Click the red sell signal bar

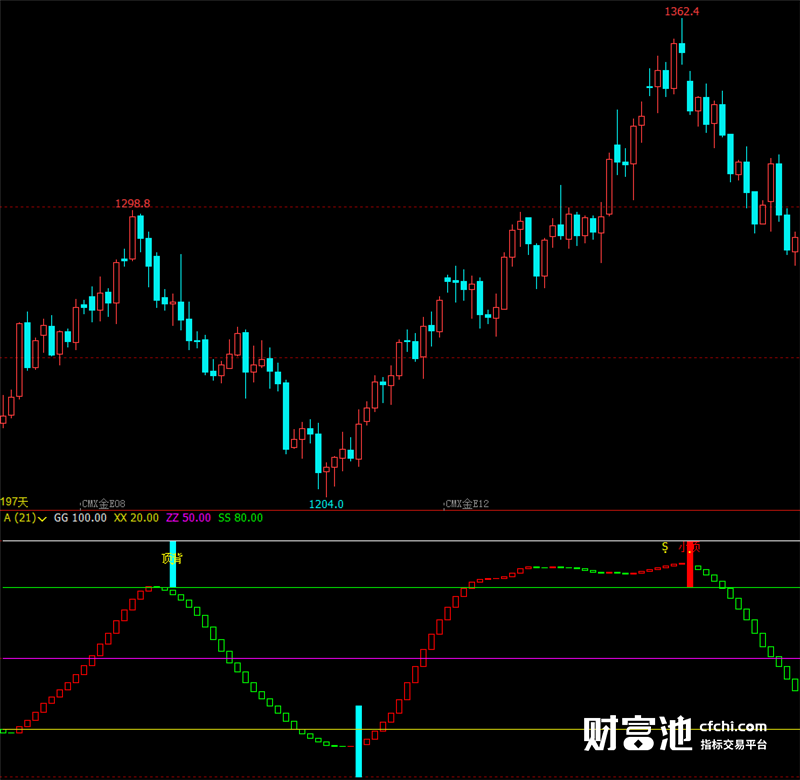[x=690, y=564]
